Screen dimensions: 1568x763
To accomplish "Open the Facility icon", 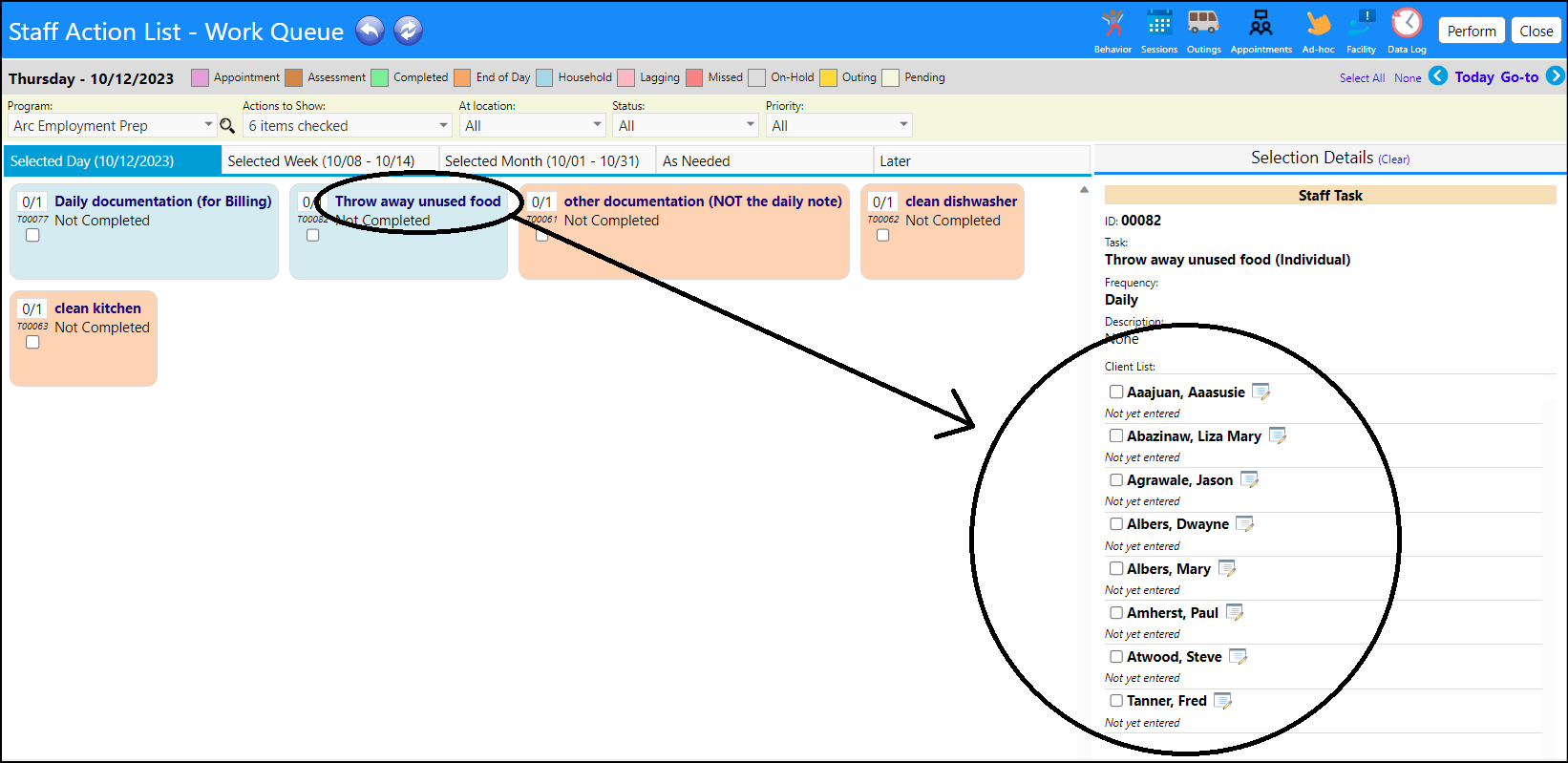I will point(1362,23).
